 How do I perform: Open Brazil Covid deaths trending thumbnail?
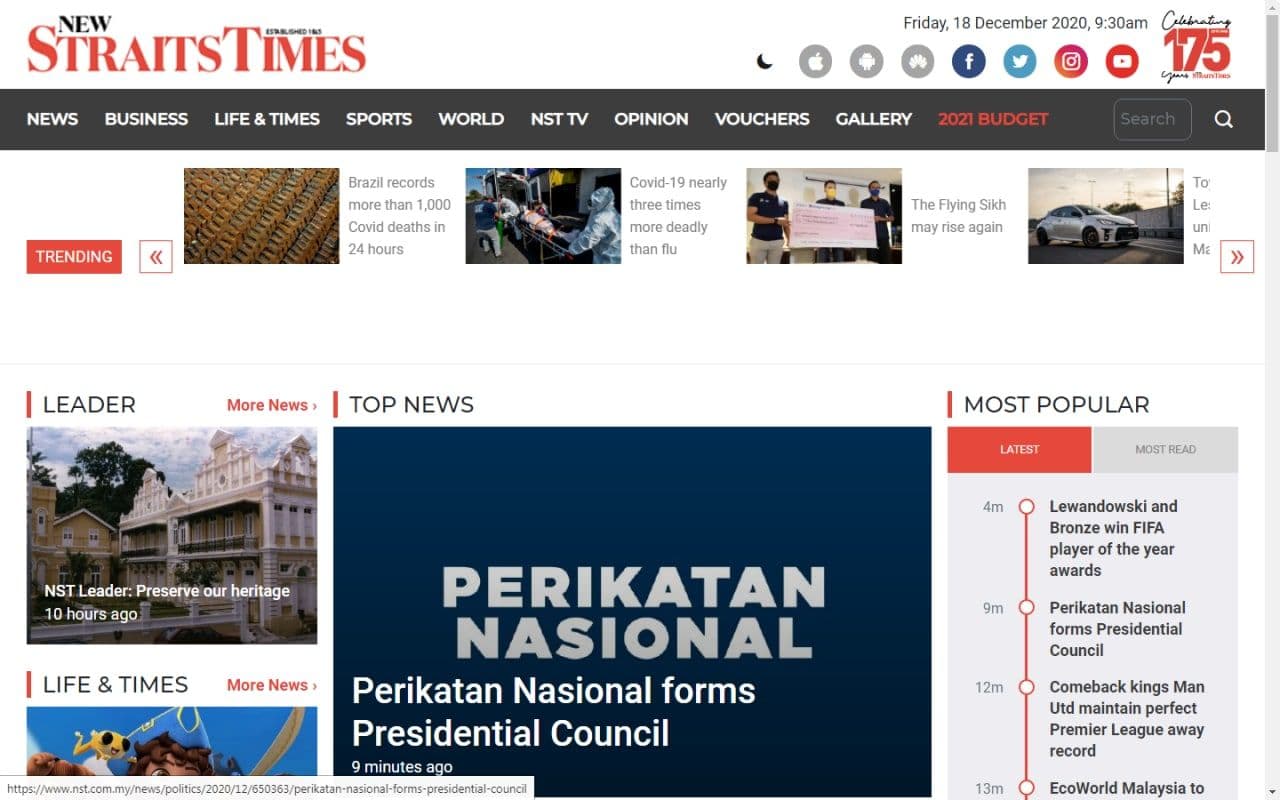pos(262,216)
